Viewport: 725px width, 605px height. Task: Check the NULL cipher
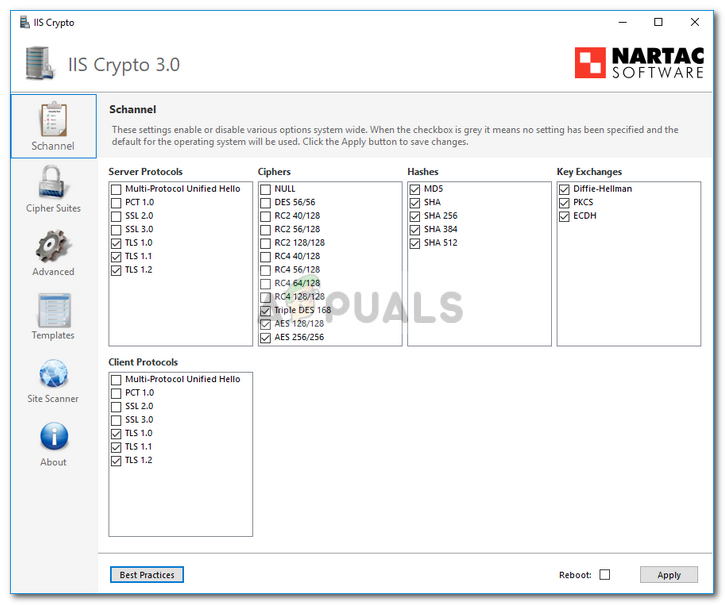tap(265, 189)
